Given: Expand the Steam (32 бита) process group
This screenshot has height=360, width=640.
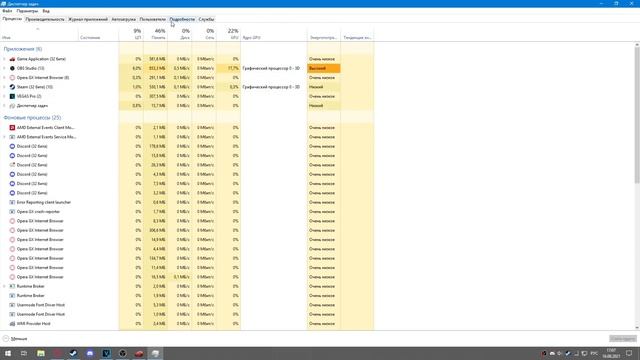Looking at the screenshot, I should 4,87.
